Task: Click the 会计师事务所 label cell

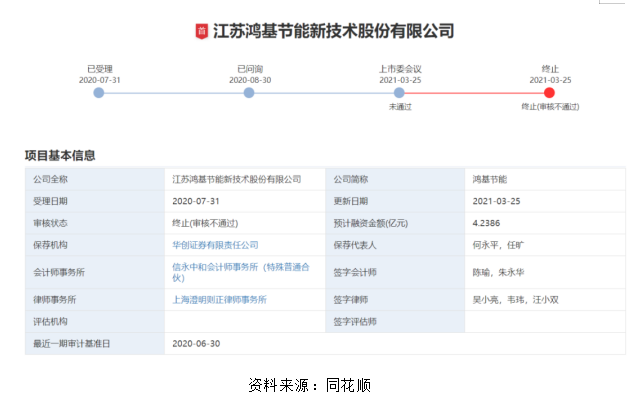Action: pos(95,272)
